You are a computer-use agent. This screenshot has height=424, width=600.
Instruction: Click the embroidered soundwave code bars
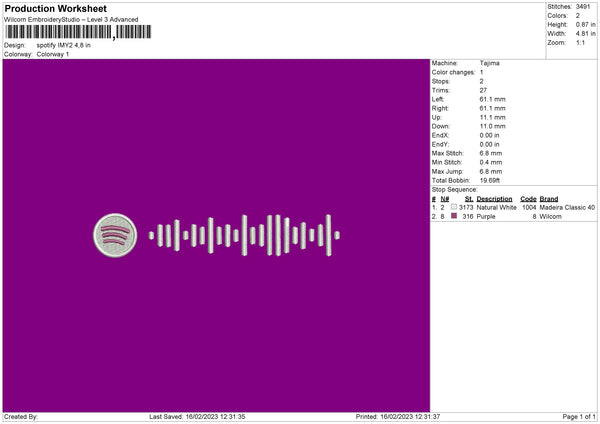244,235
